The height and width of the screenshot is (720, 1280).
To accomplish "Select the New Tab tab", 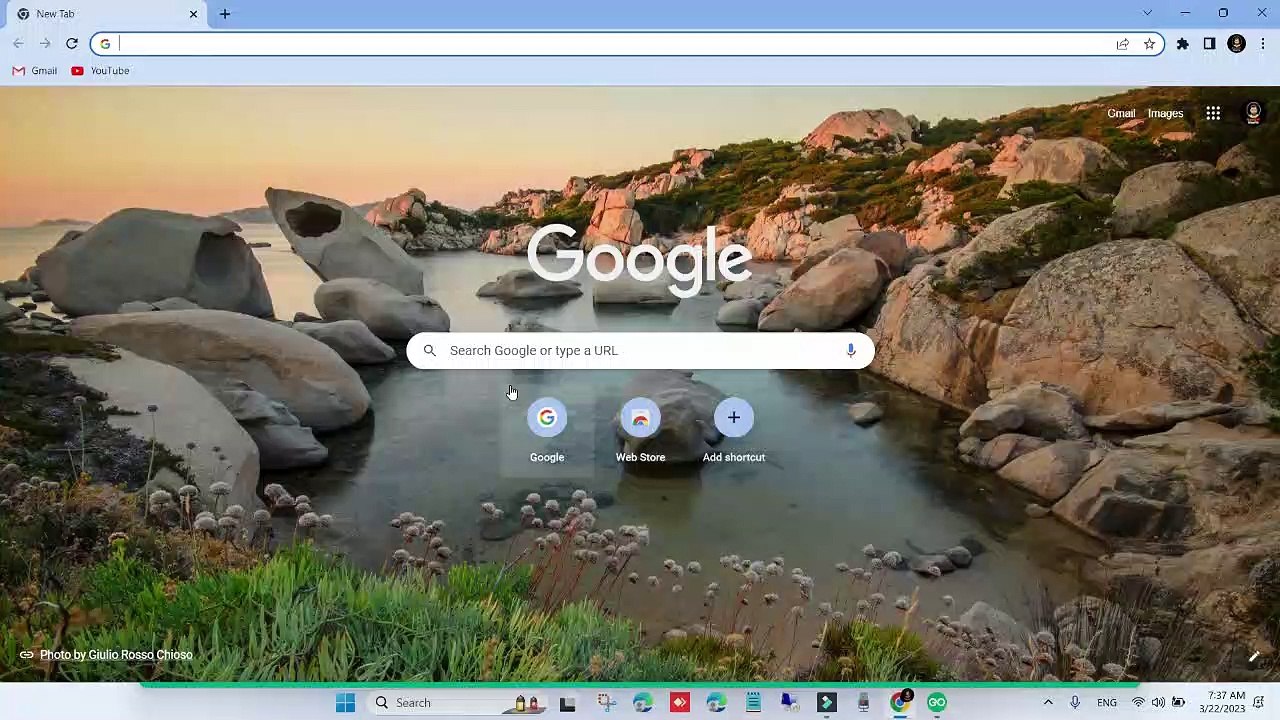I will (107, 14).
